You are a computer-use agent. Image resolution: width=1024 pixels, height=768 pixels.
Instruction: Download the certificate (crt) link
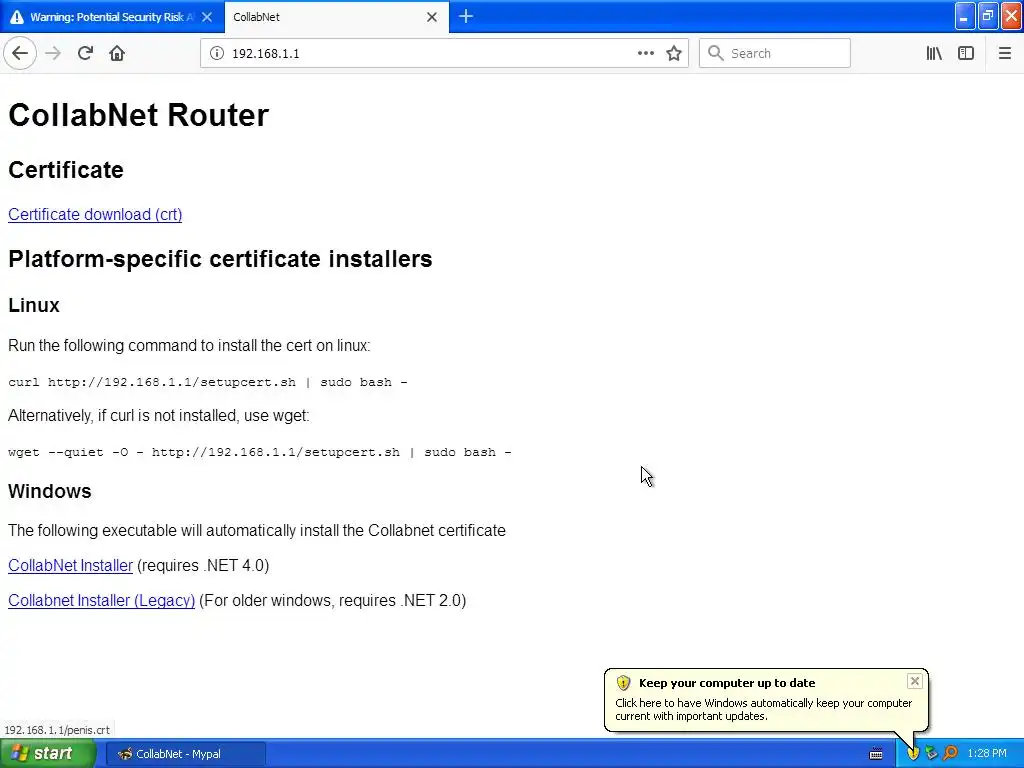click(95, 214)
